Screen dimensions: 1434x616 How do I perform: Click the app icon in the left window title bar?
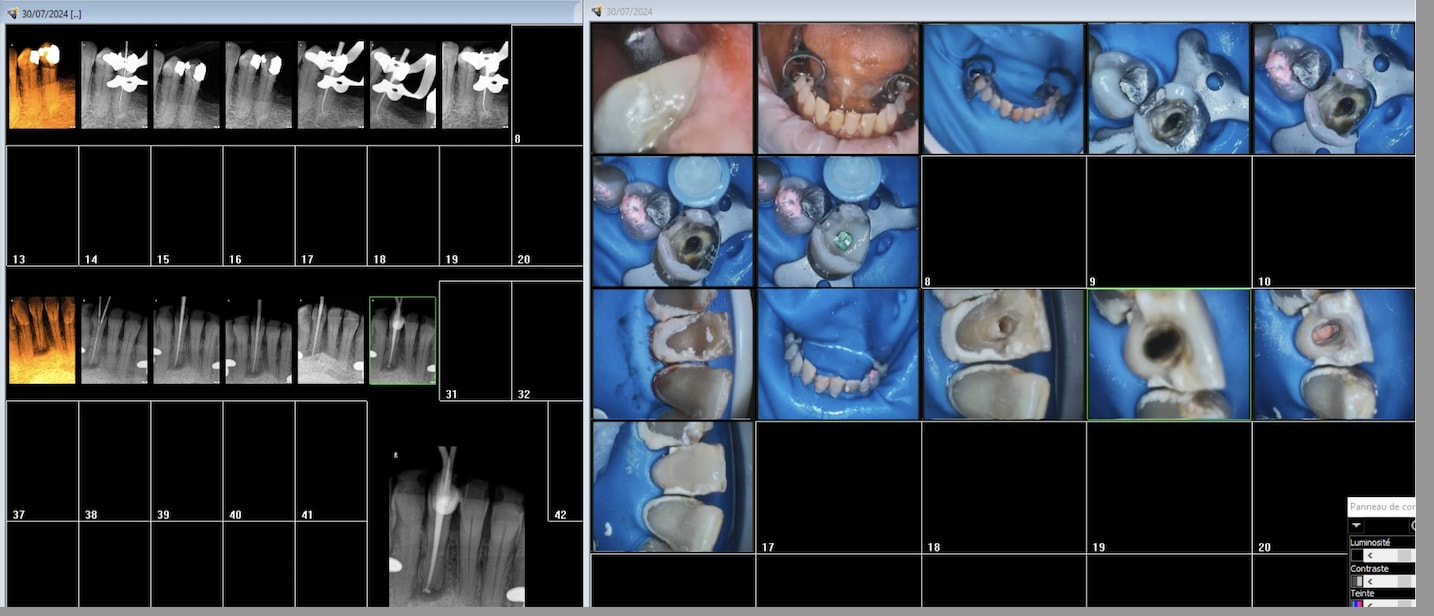pos(12,14)
